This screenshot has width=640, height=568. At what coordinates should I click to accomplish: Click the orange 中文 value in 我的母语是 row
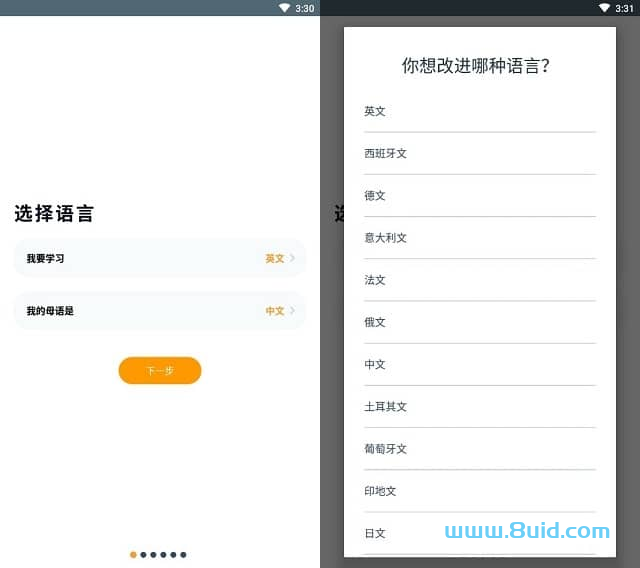(x=275, y=311)
